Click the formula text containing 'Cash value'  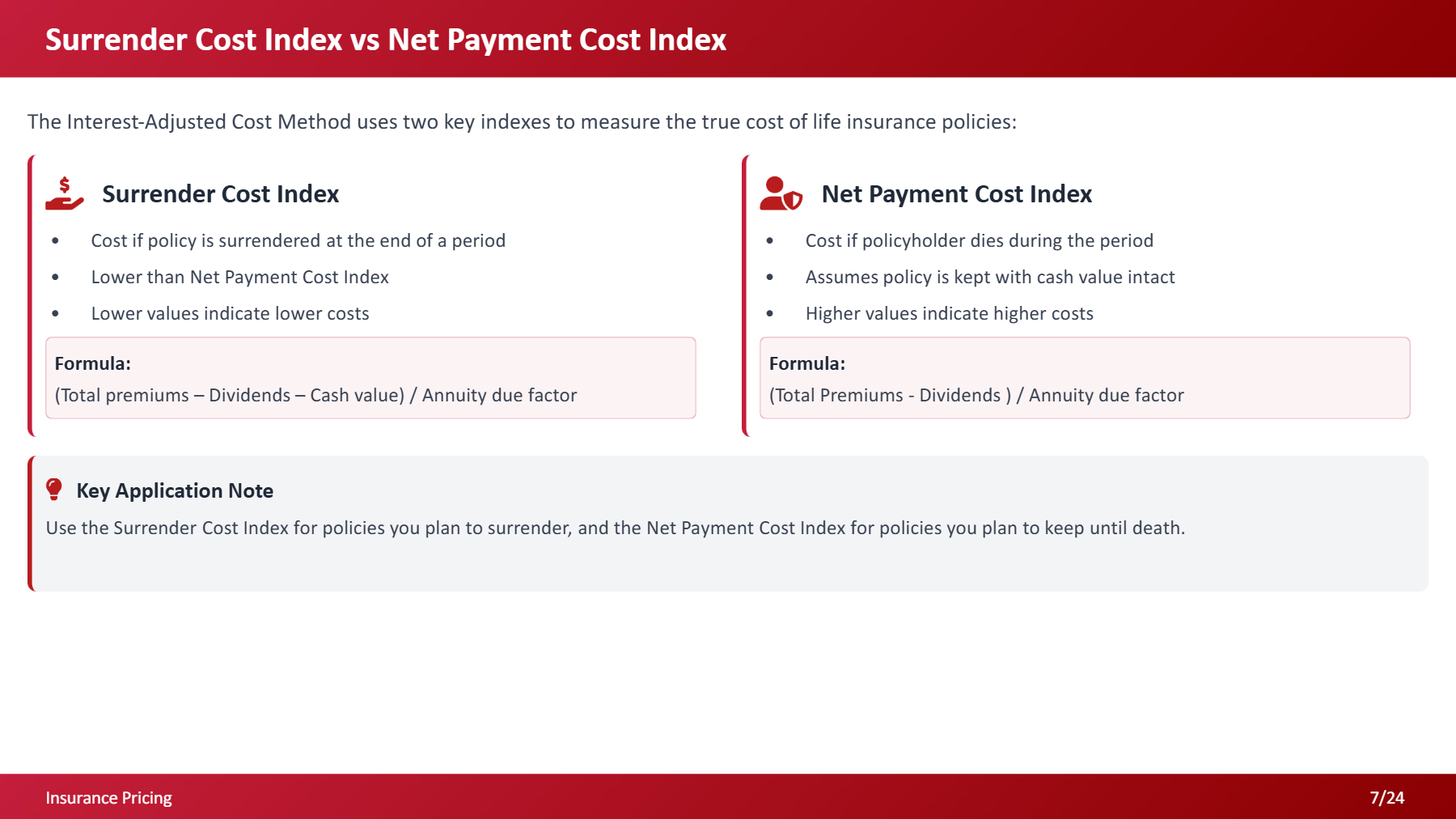(x=316, y=395)
